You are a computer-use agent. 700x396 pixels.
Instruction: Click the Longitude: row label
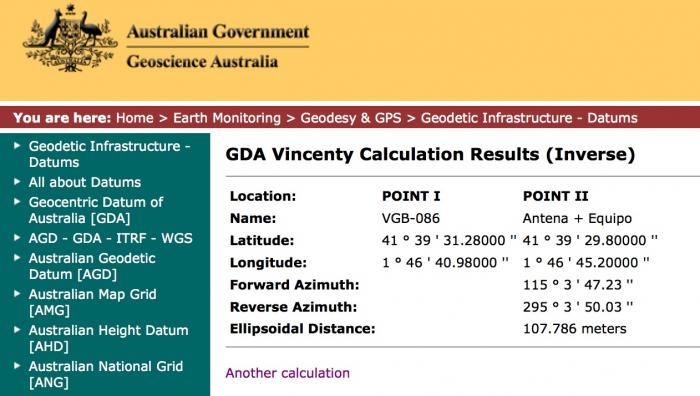tap(268, 263)
